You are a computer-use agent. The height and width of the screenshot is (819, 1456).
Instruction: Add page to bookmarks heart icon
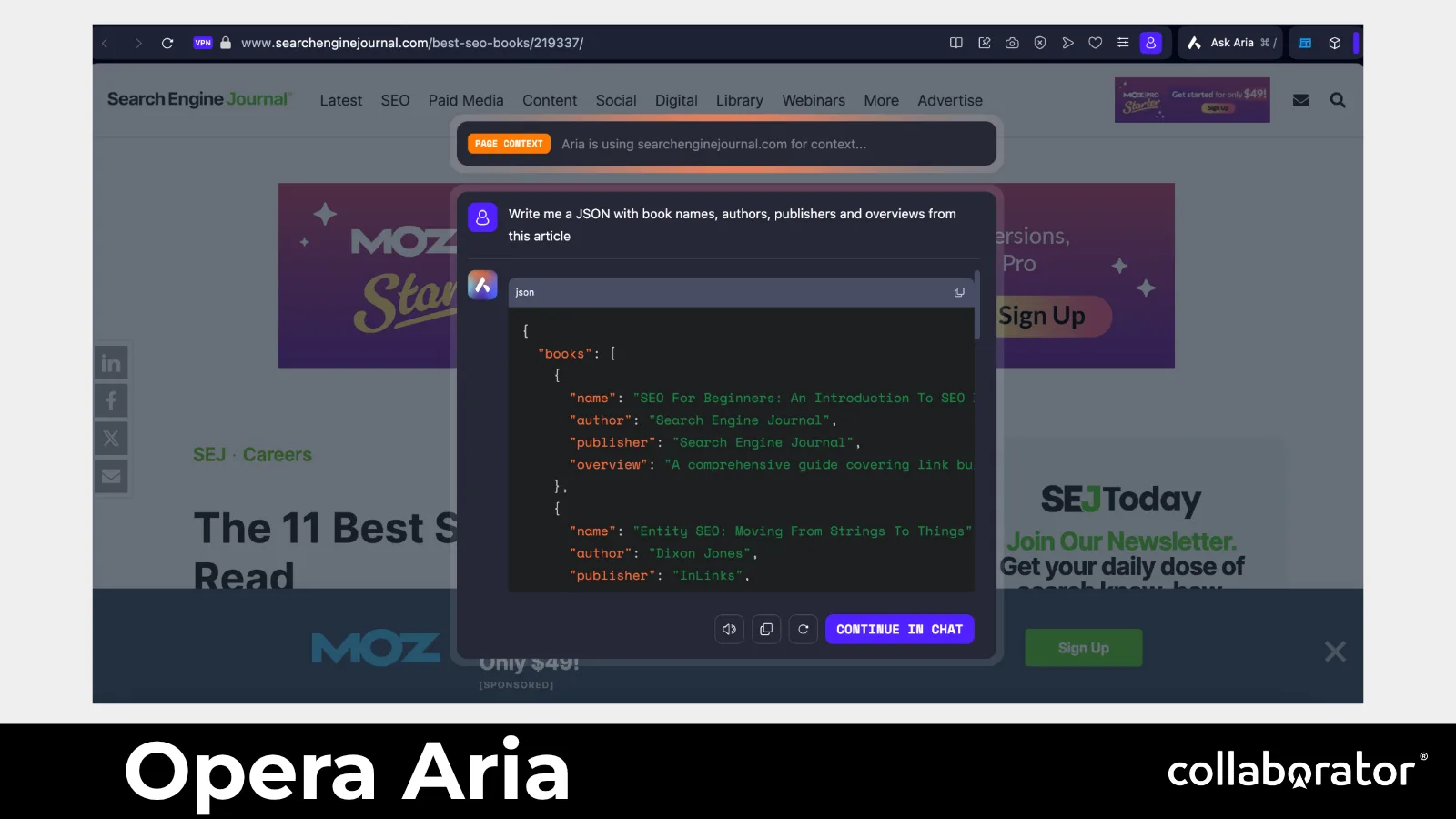coord(1096,43)
